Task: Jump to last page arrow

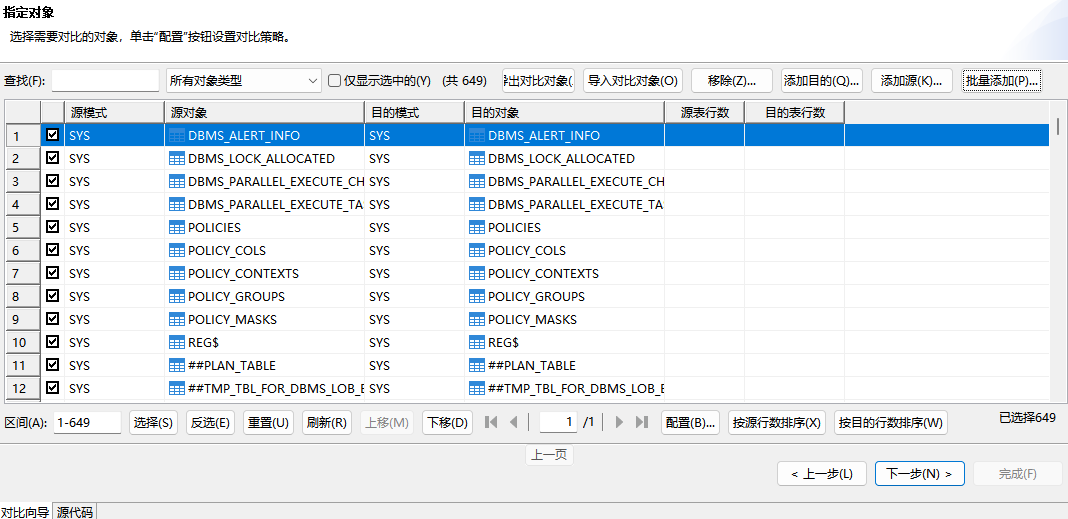Action: coord(642,422)
